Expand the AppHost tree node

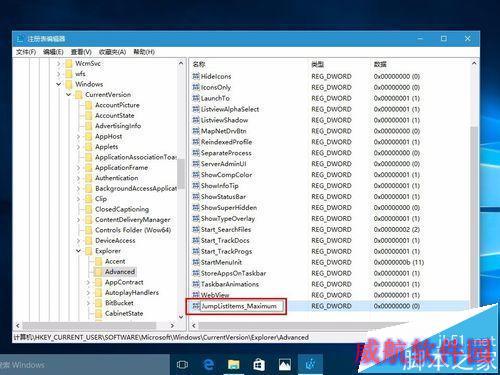pos(79,136)
